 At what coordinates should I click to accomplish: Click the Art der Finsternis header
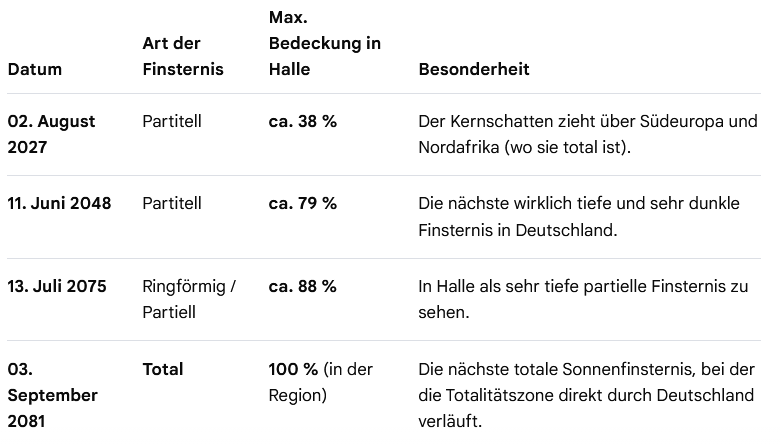click(x=183, y=56)
